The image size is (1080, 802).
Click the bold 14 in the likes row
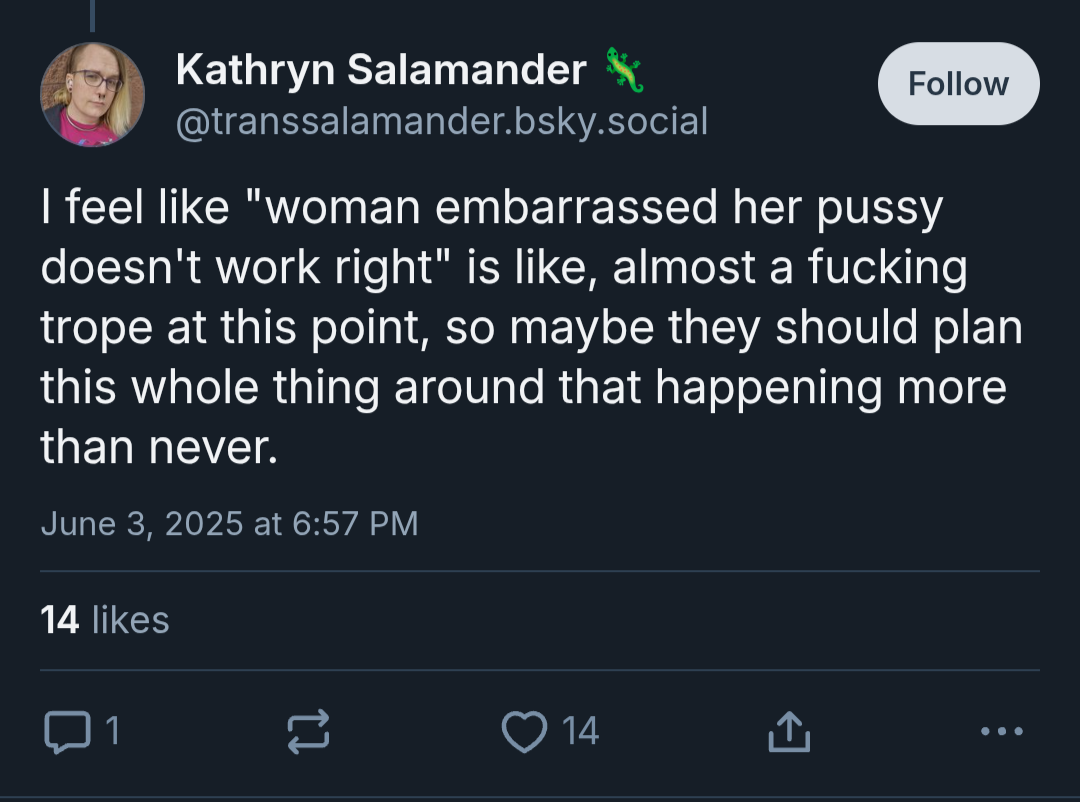click(59, 619)
